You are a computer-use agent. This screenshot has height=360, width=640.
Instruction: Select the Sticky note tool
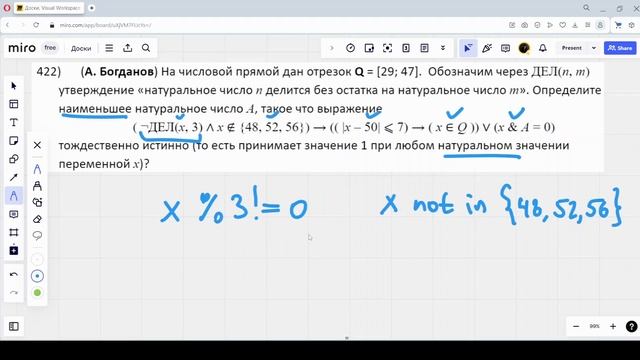pyautogui.click(x=13, y=141)
